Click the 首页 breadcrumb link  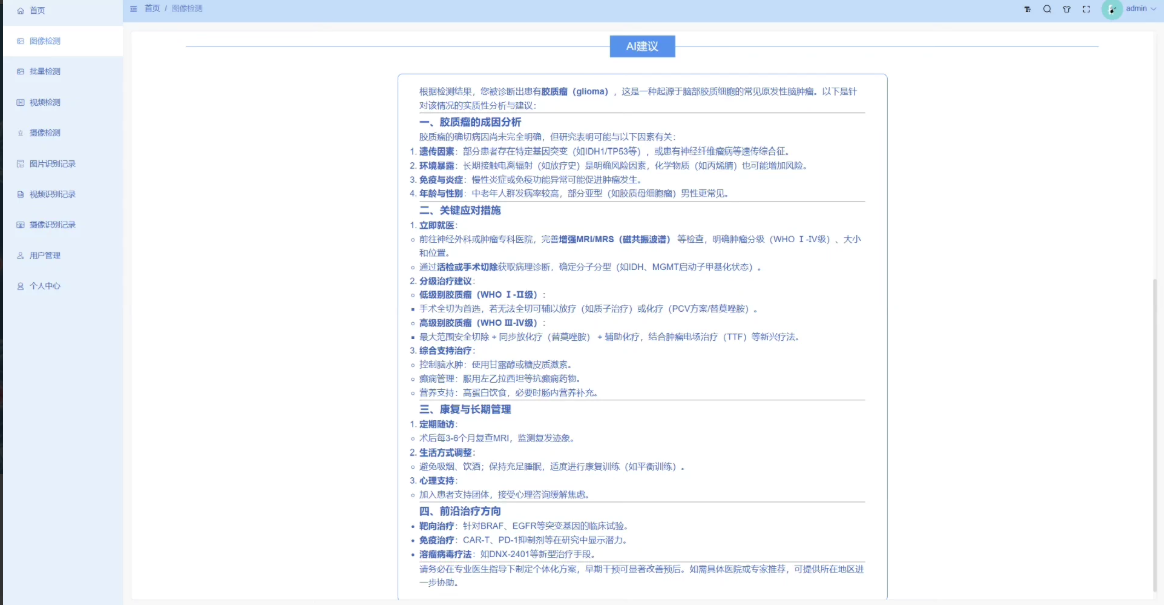[x=152, y=9]
